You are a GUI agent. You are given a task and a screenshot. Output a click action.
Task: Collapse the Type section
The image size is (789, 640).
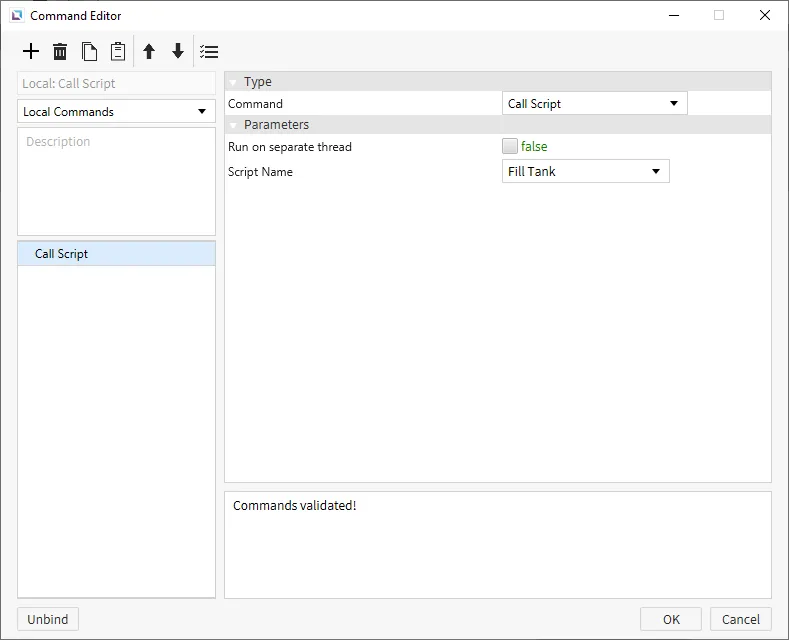coord(233,82)
